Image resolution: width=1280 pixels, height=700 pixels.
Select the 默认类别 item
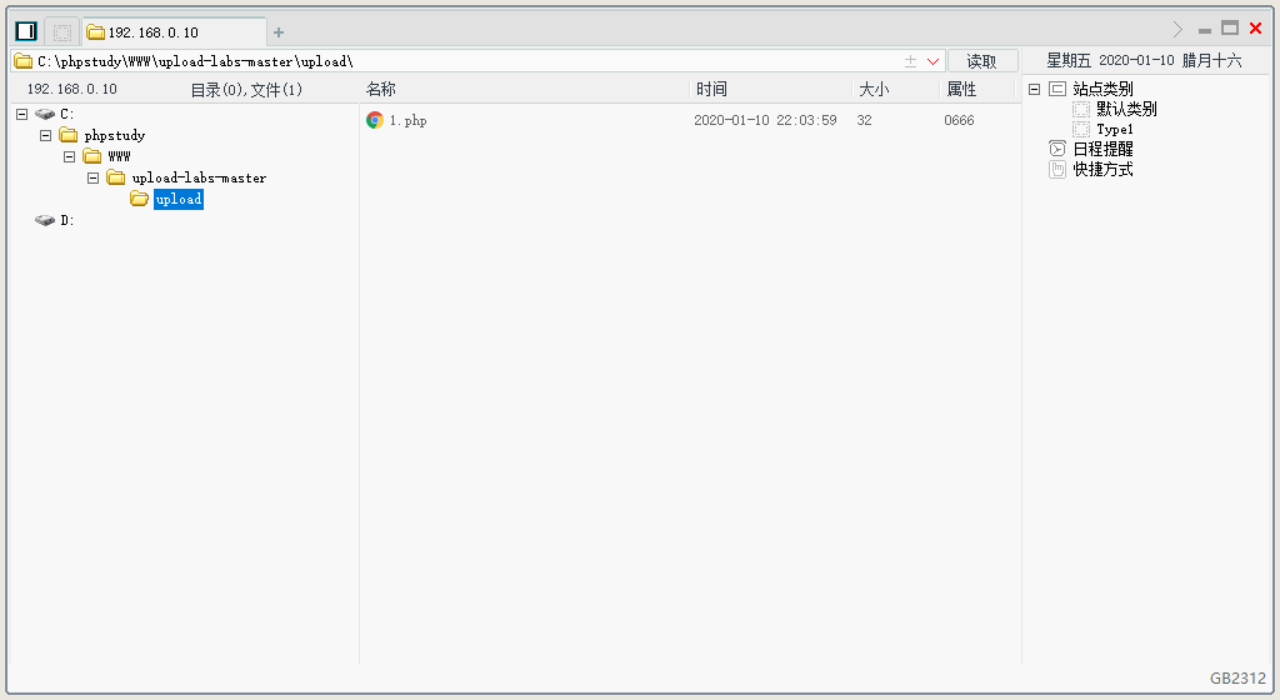(x=1127, y=109)
